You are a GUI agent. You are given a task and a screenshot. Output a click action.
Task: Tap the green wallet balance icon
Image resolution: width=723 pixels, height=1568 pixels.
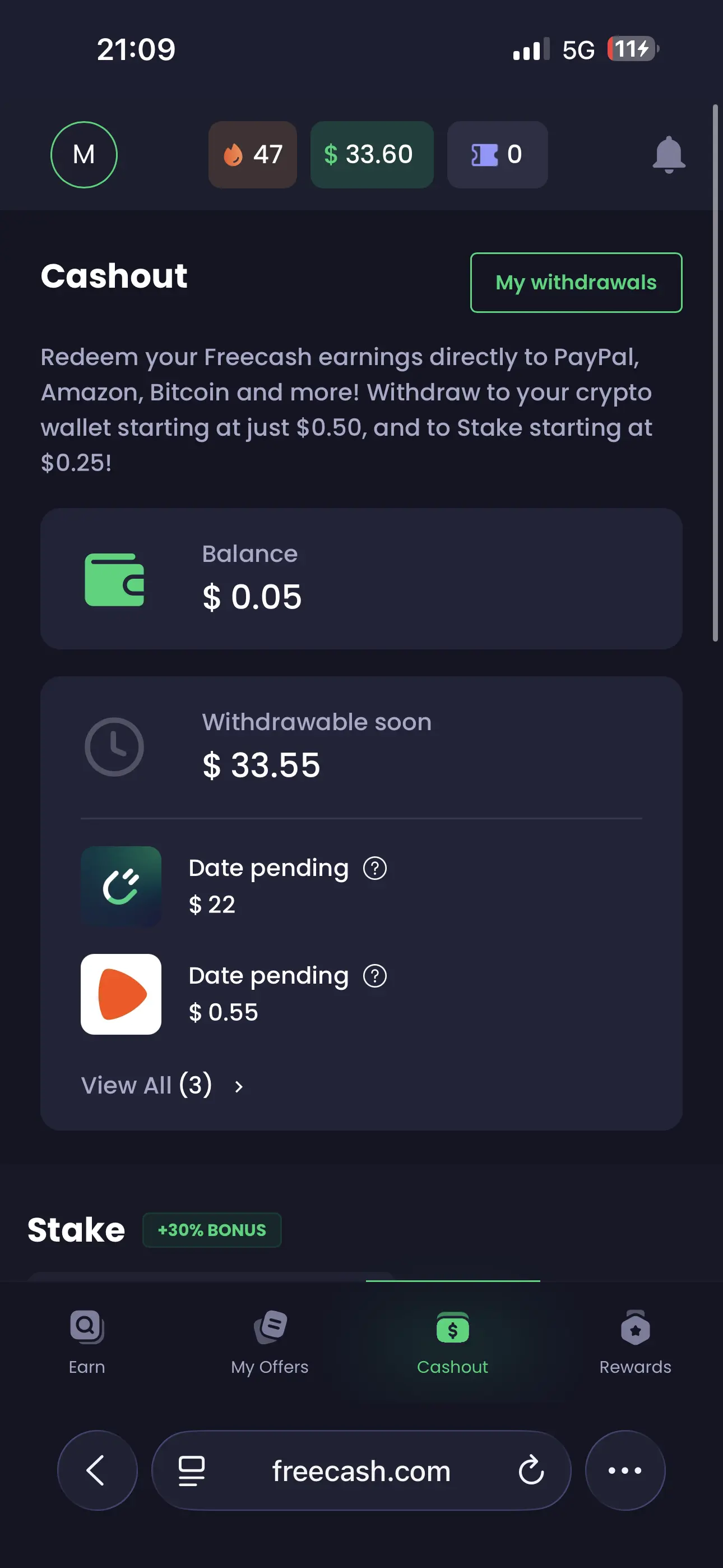pos(114,579)
